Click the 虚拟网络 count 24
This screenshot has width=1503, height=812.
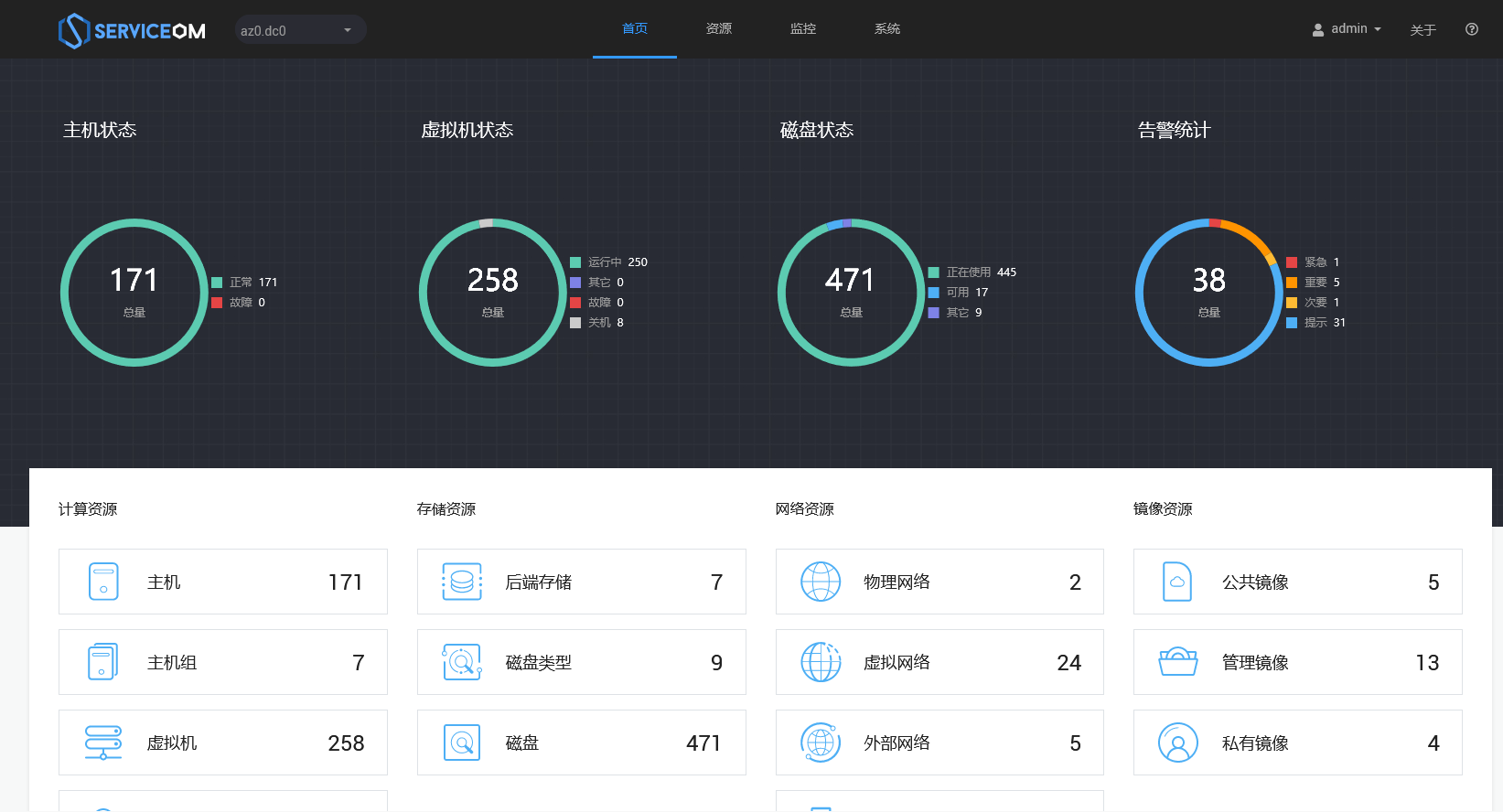coord(1069,663)
